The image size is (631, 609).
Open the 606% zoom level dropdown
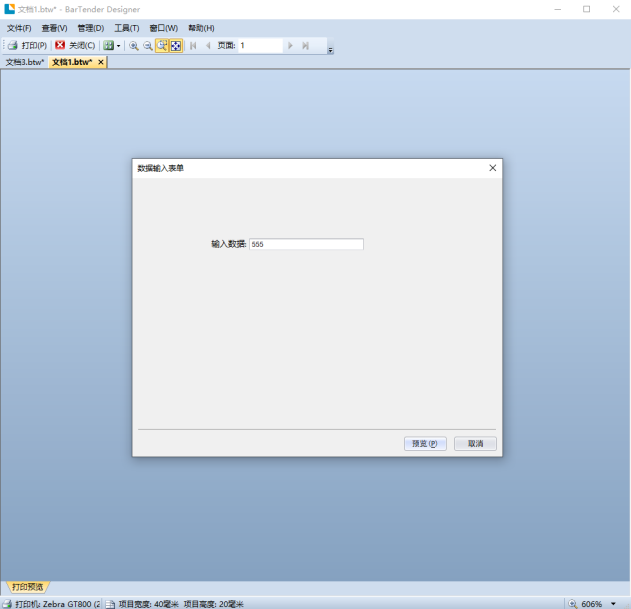(x=613, y=604)
